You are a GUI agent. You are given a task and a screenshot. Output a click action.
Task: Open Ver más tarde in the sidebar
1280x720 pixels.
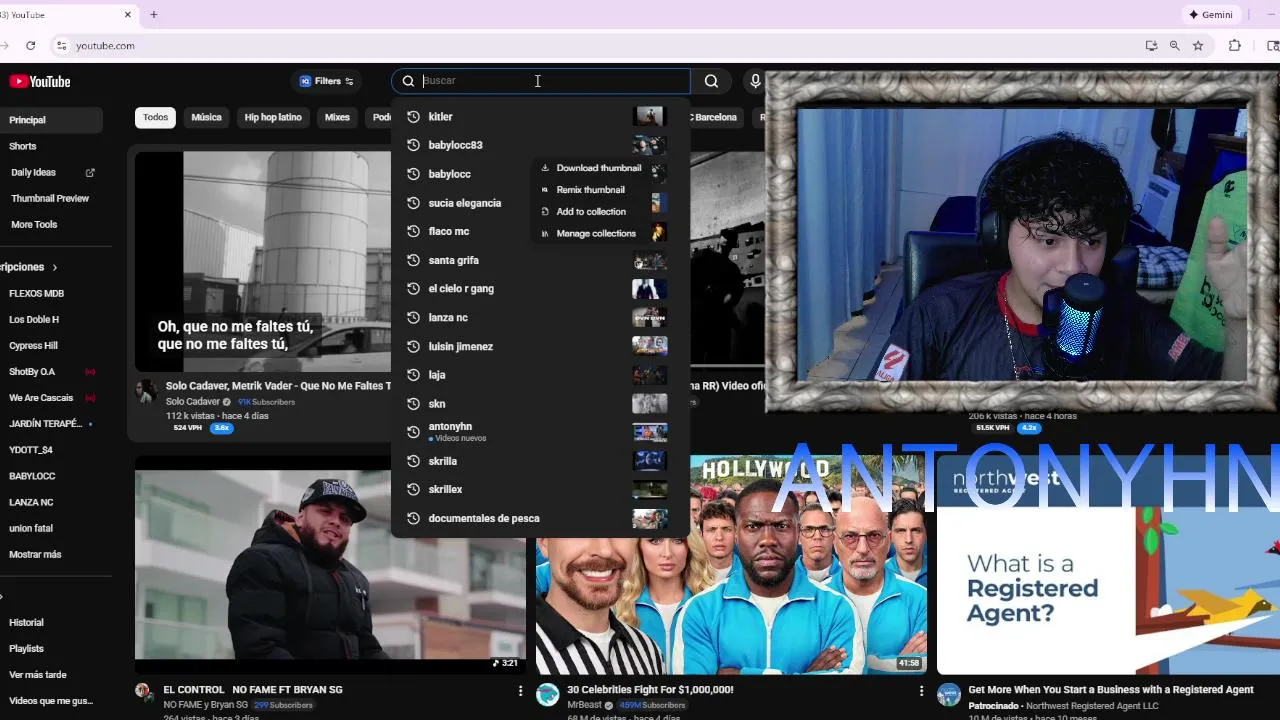coord(38,675)
